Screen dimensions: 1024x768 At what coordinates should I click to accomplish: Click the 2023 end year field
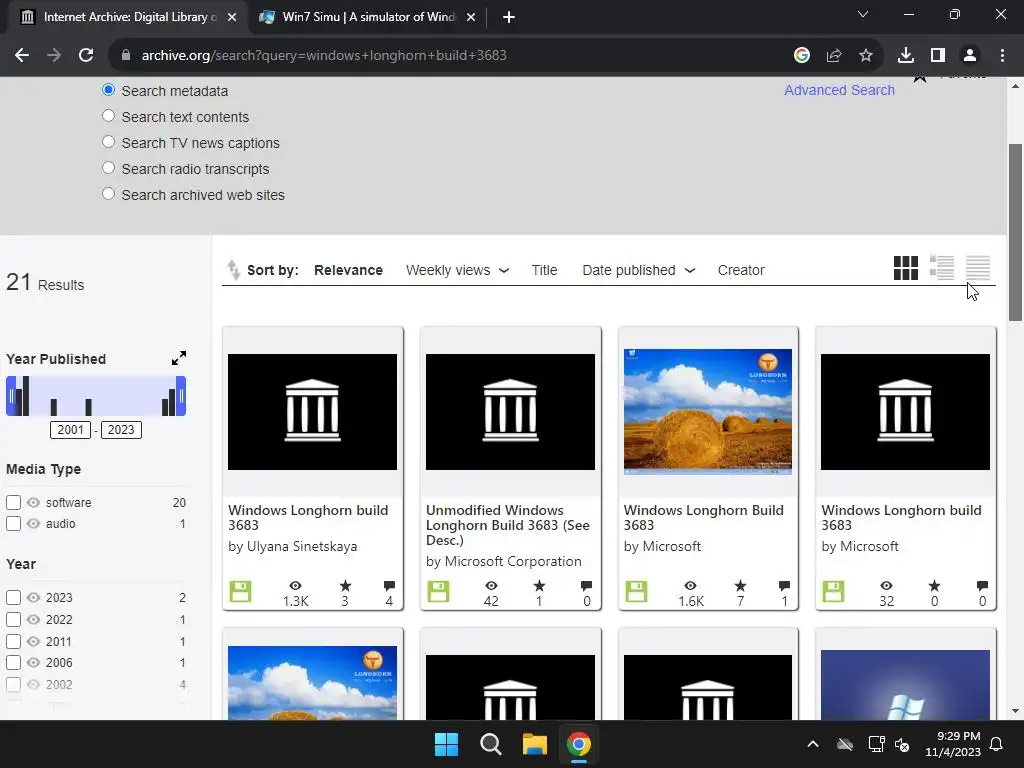(x=121, y=430)
